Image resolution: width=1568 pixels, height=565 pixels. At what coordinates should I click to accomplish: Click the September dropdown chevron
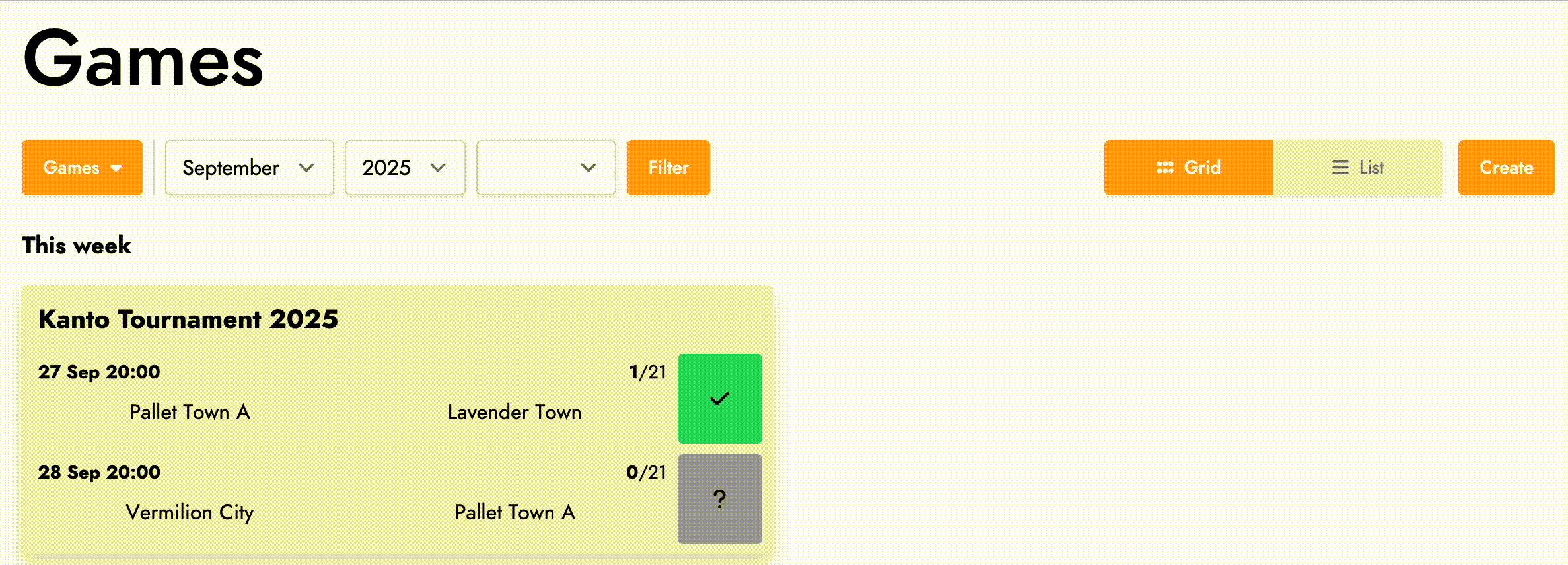[x=306, y=168]
